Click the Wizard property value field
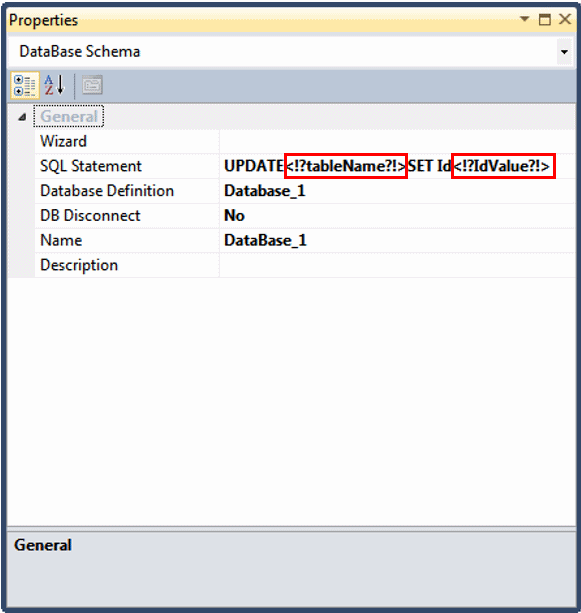 tap(396, 141)
